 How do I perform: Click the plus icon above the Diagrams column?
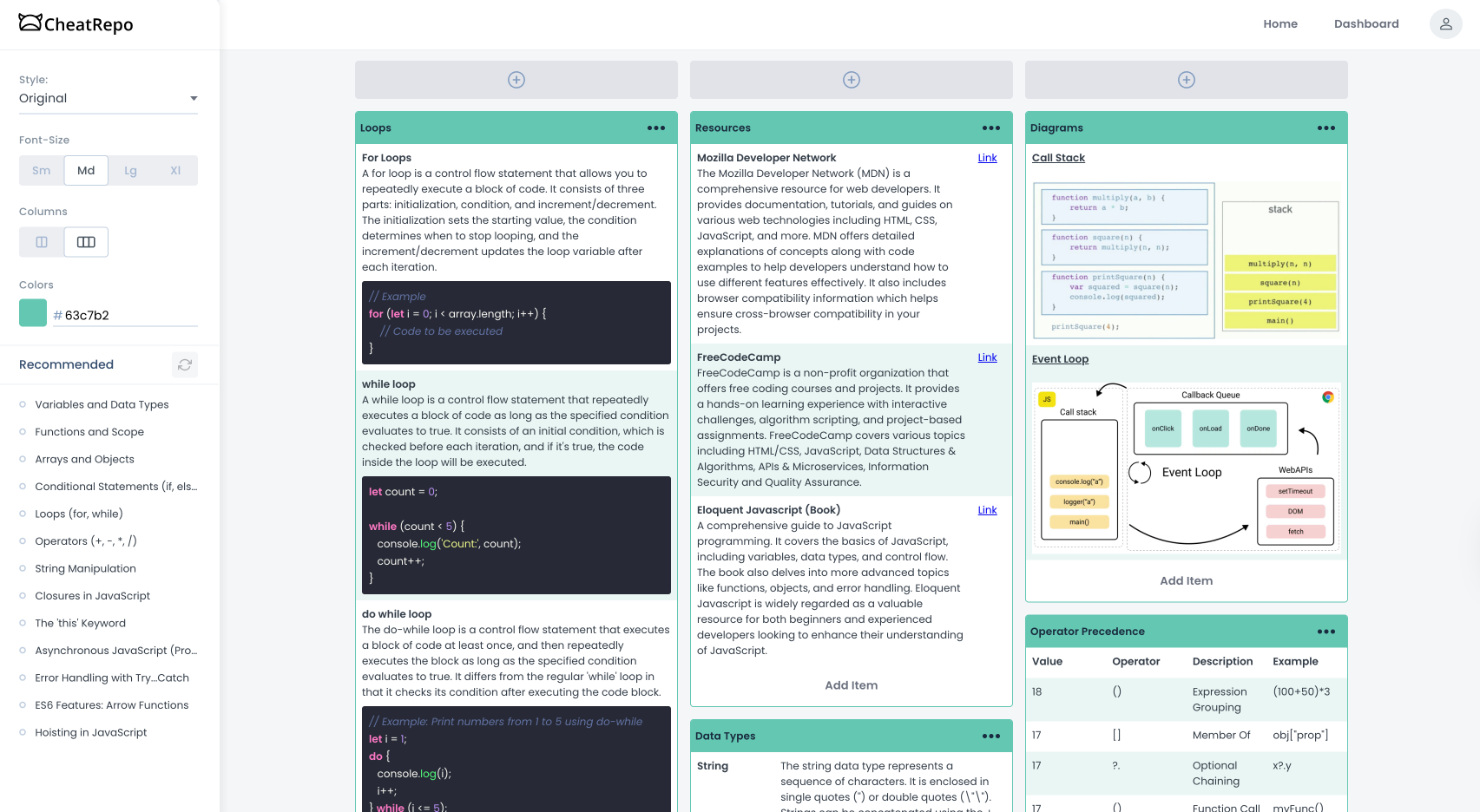point(1186,79)
